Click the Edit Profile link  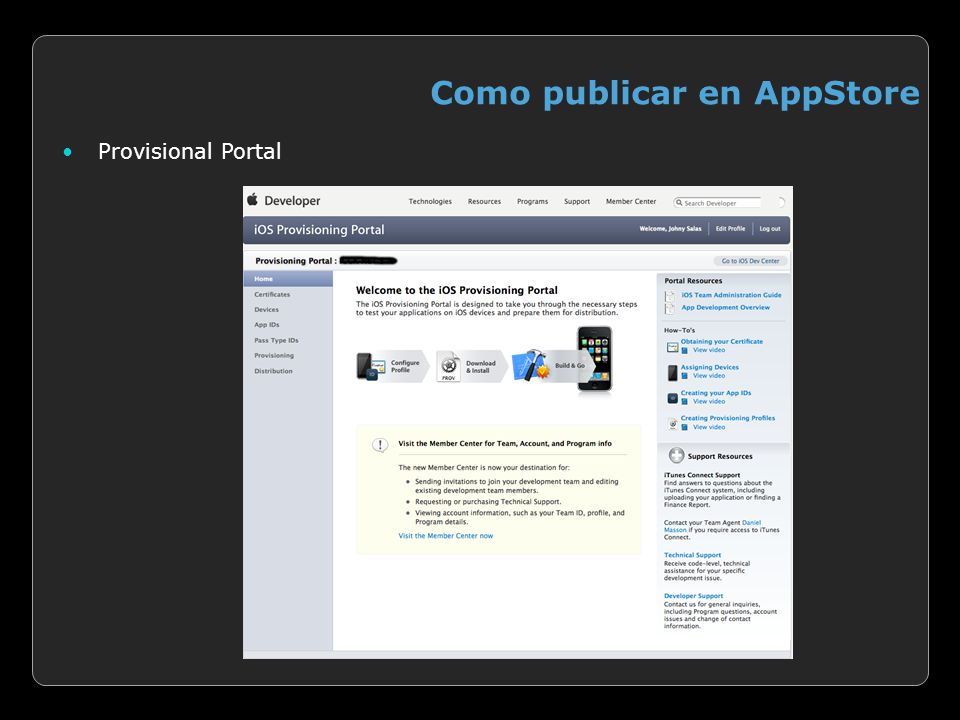(730, 228)
